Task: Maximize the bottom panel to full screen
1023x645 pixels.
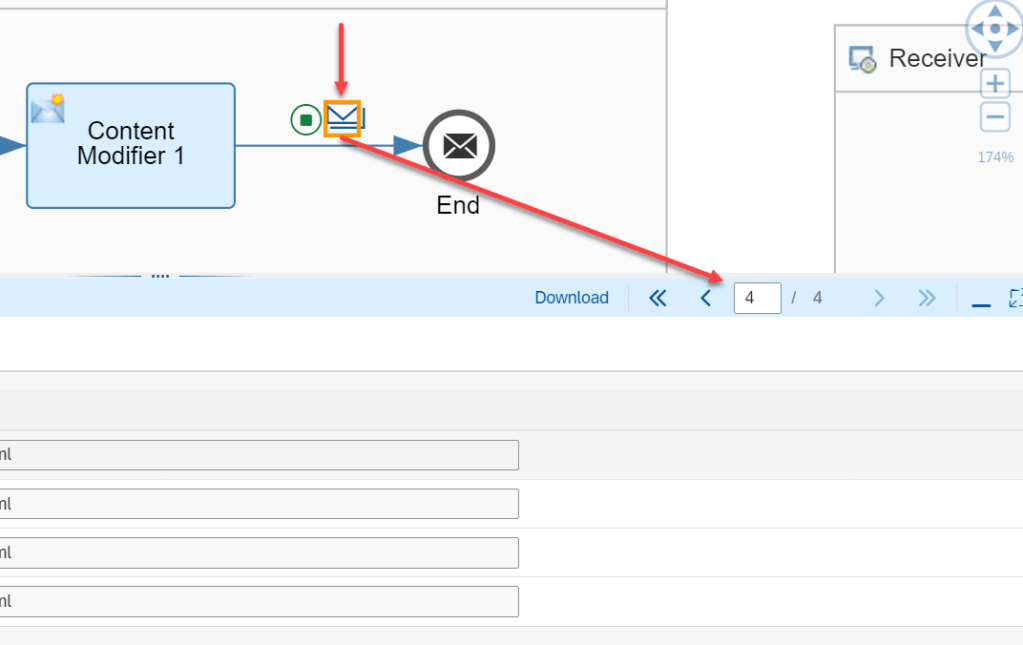Action: tap(1015, 298)
